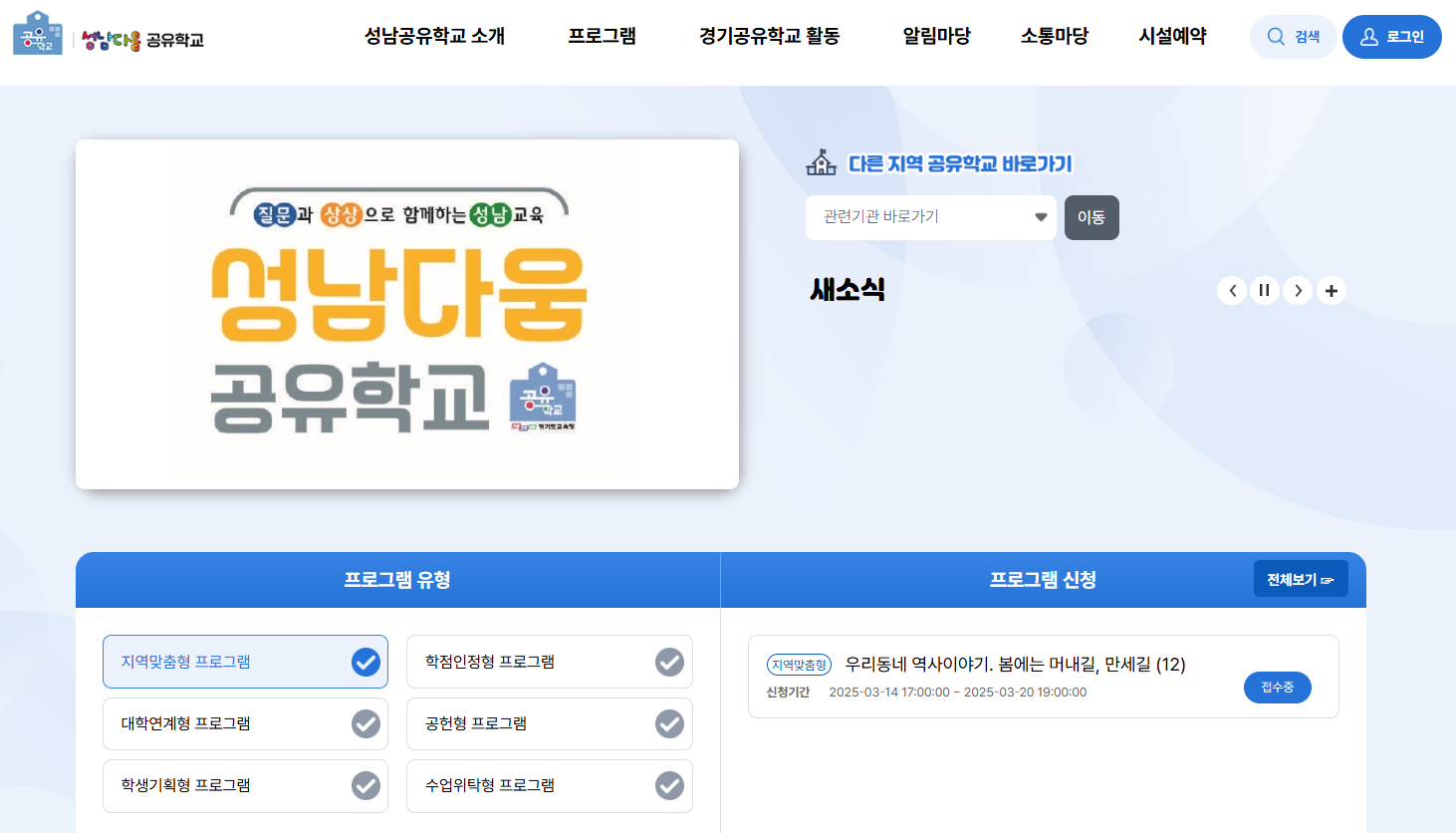Open the 관련기관 바로가기 dropdown
The height and width of the screenshot is (833, 1456).
(930, 217)
